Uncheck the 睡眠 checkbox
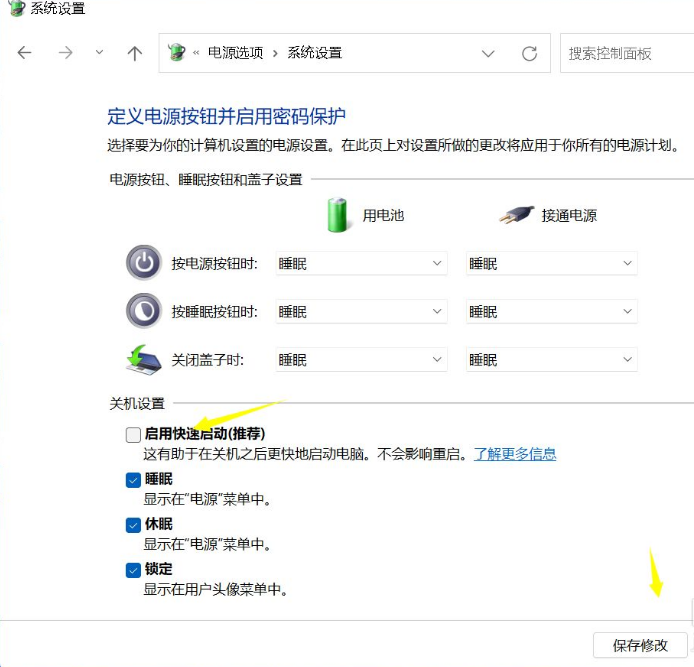 click(x=133, y=480)
